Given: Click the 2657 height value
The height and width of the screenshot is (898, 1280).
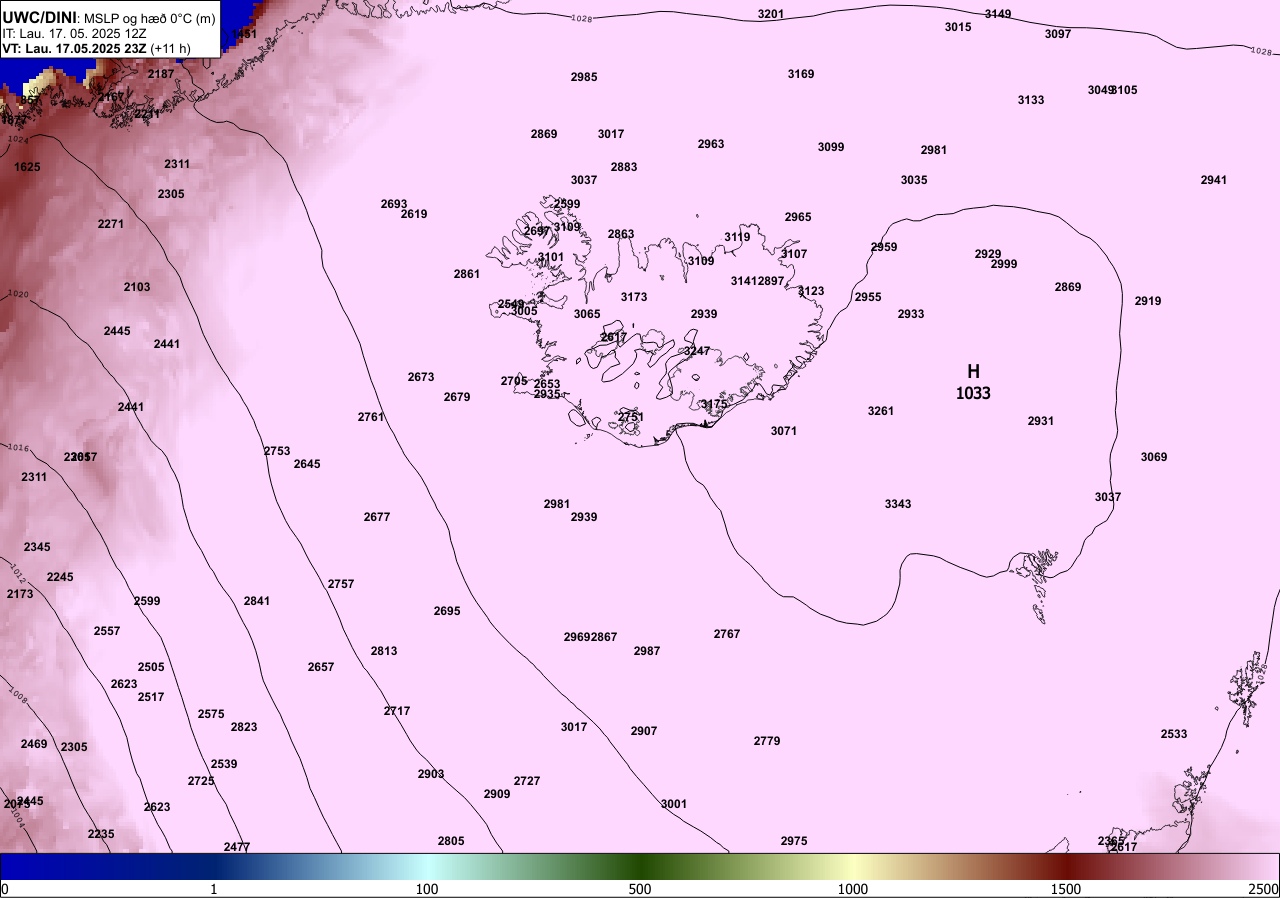Looking at the screenshot, I should (321, 667).
